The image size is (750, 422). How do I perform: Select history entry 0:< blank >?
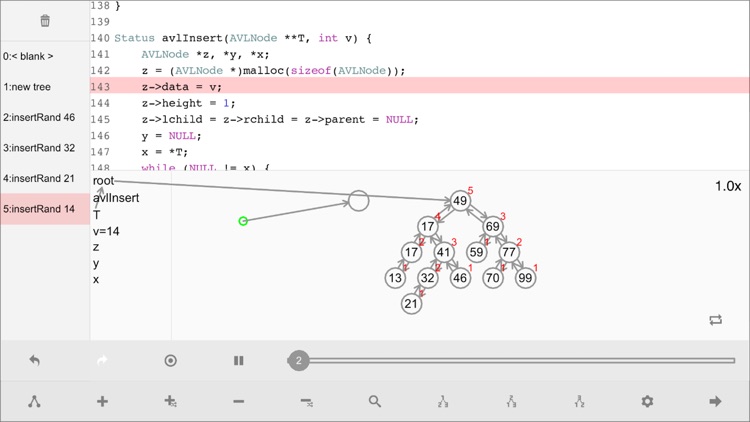click(45, 56)
